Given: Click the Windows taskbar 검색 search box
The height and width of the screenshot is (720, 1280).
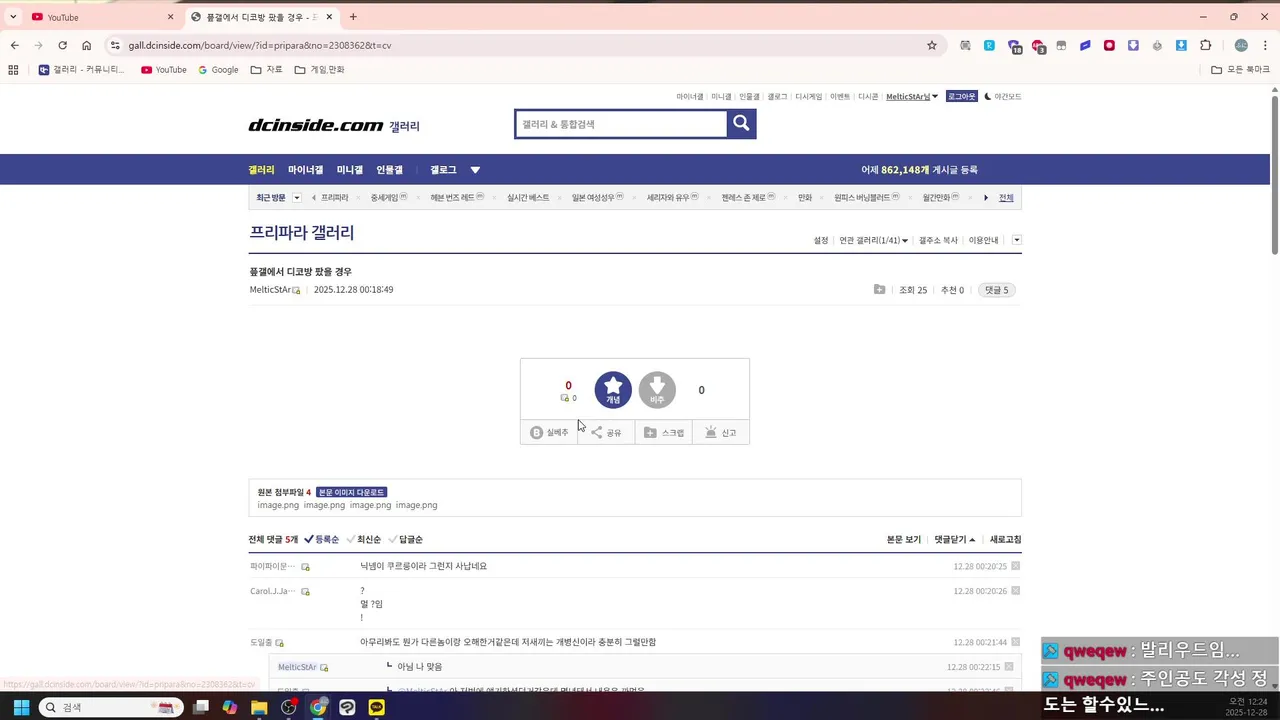Looking at the screenshot, I should (x=110, y=707).
